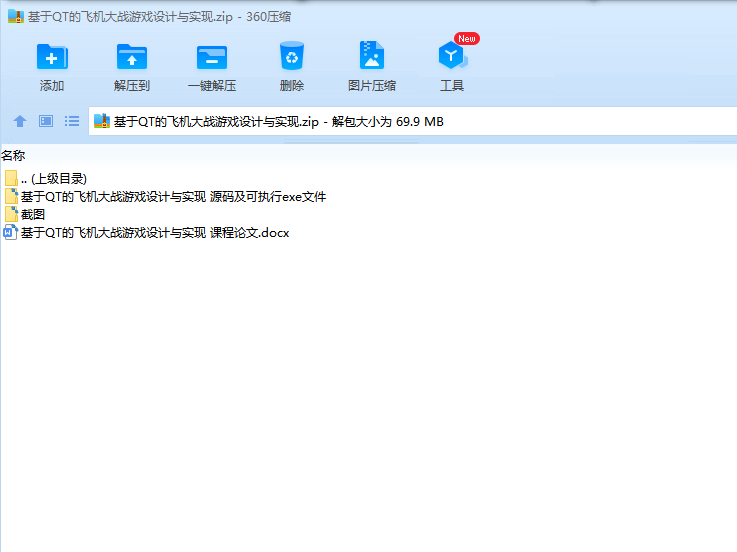Select '基于QT的飞机大战游戏设计与实现 源码及可执行exe文件' entry

(x=173, y=197)
